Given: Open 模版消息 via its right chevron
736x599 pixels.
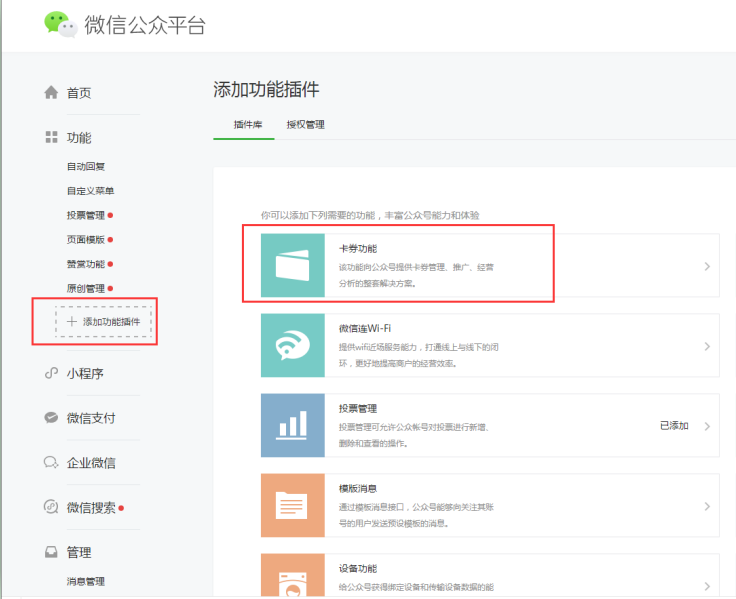Looking at the screenshot, I should click(707, 507).
